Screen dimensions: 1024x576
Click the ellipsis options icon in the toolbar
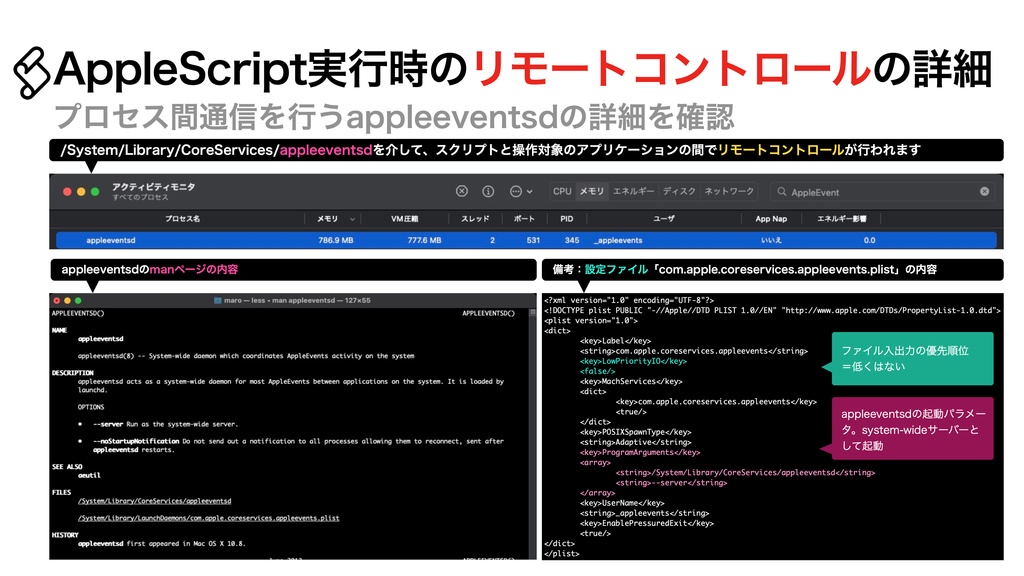click(515, 192)
